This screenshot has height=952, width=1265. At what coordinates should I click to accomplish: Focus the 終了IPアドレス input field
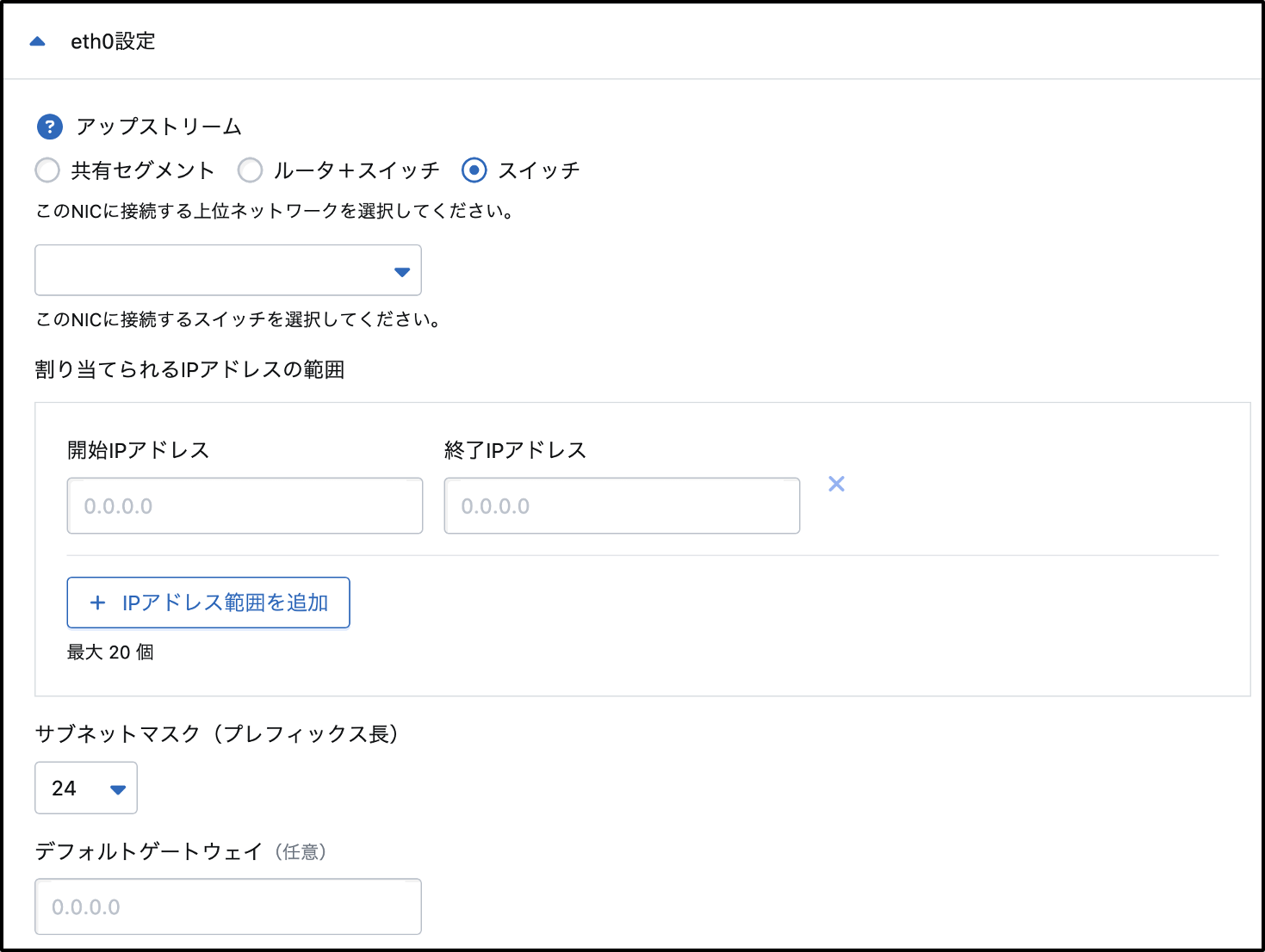tap(622, 506)
